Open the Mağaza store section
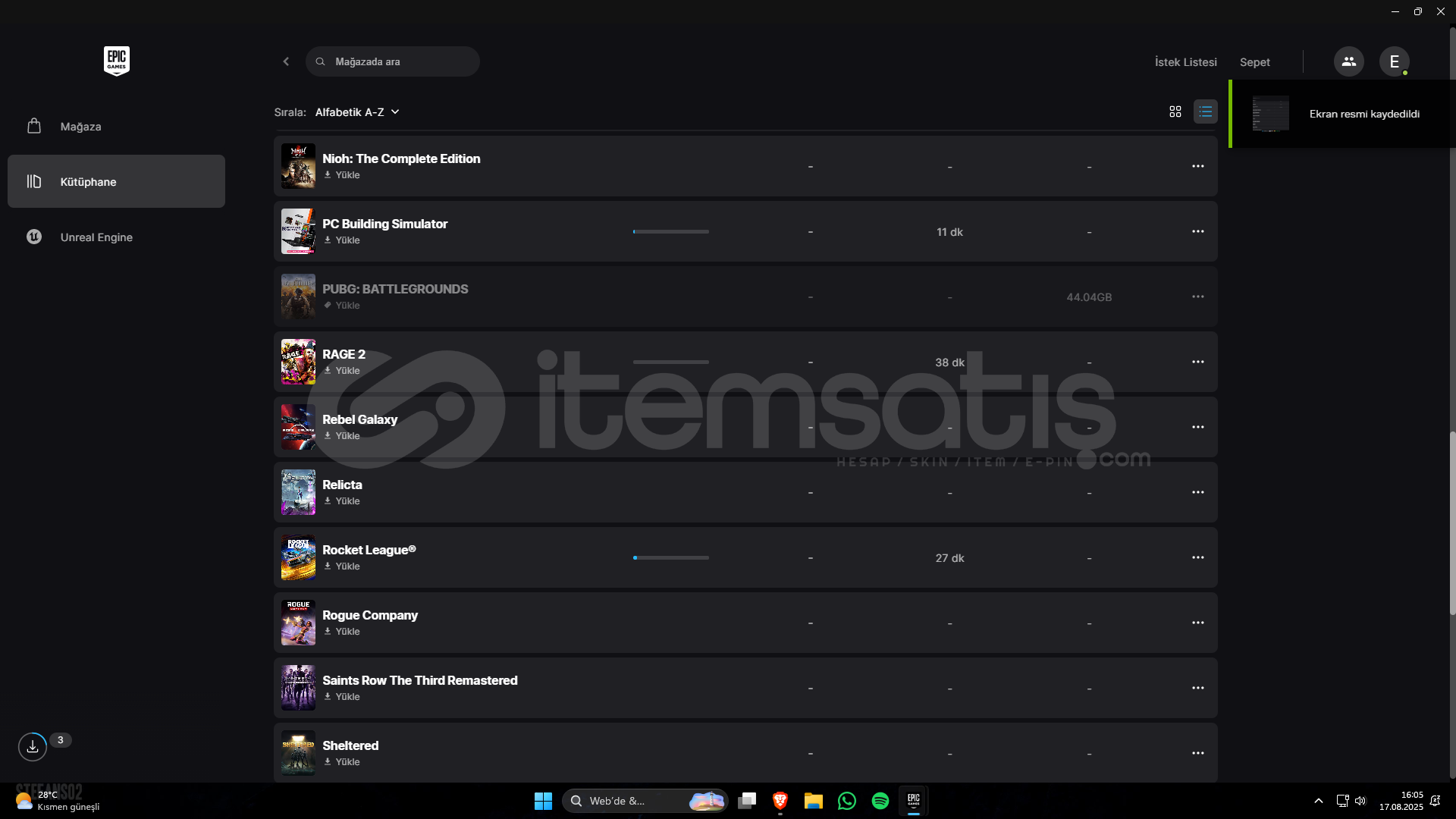Image resolution: width=1456 pixels, height=819 pixels. point(116,127)
